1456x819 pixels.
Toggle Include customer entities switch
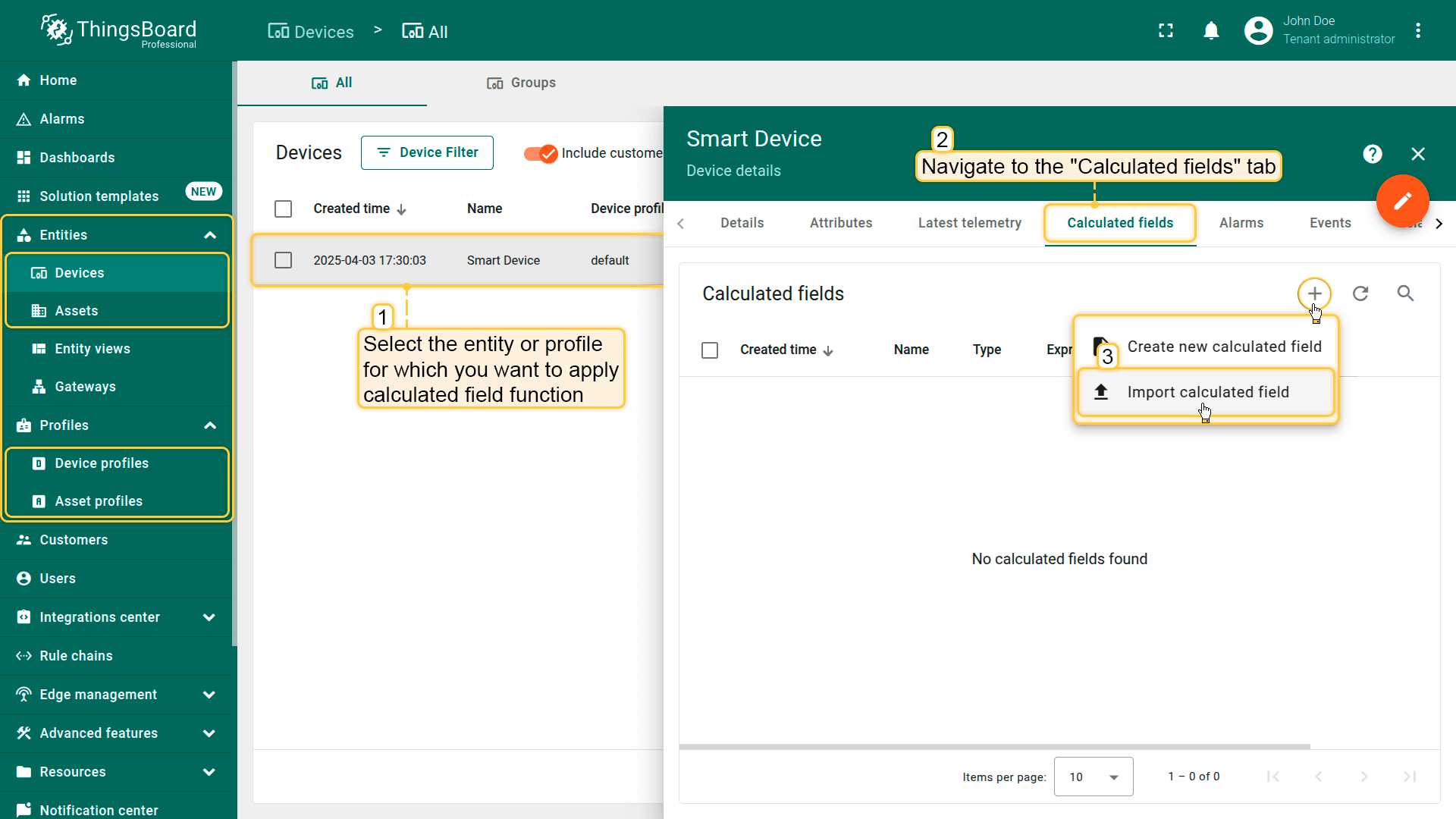point(541,153)
